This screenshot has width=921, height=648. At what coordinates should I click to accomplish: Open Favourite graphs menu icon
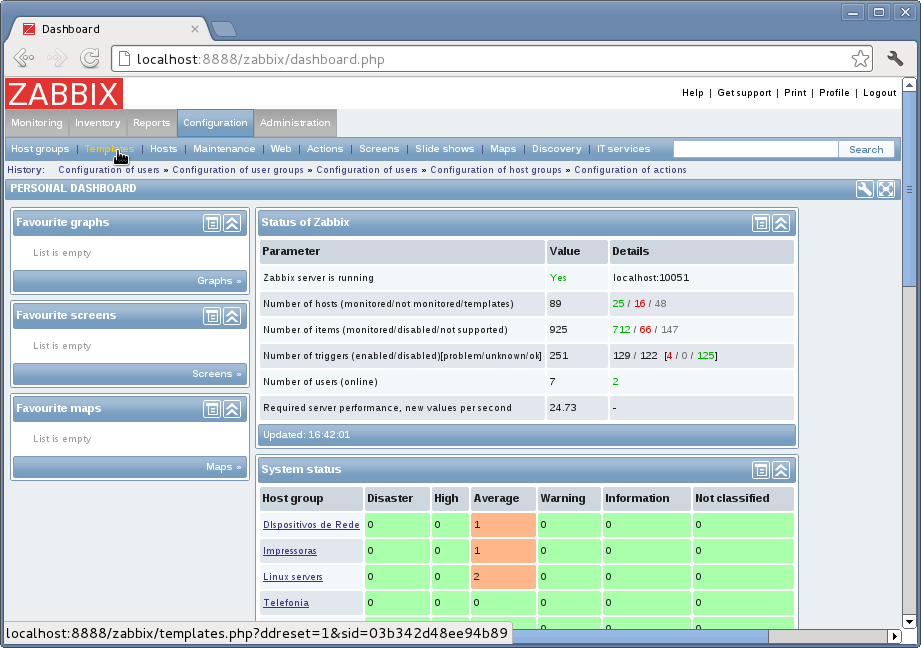pyautogui.click(x=212, y=223)
